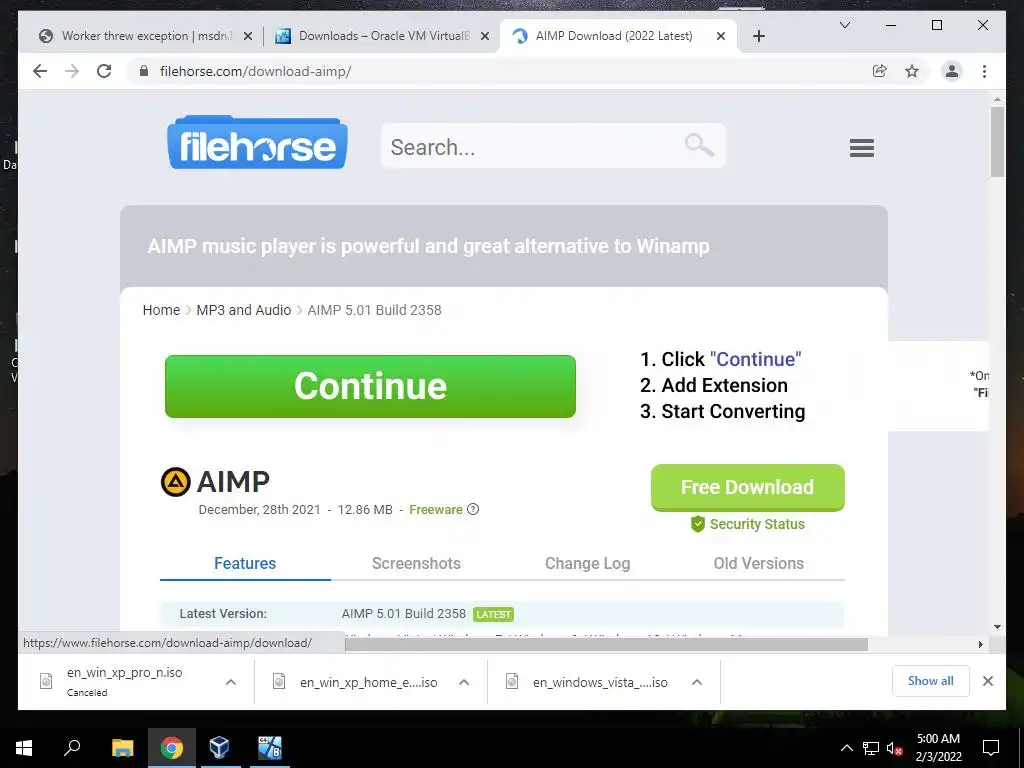
Task: Bookmark this page with the star icon
Action: pyautogui.click(x=912, y=71)
